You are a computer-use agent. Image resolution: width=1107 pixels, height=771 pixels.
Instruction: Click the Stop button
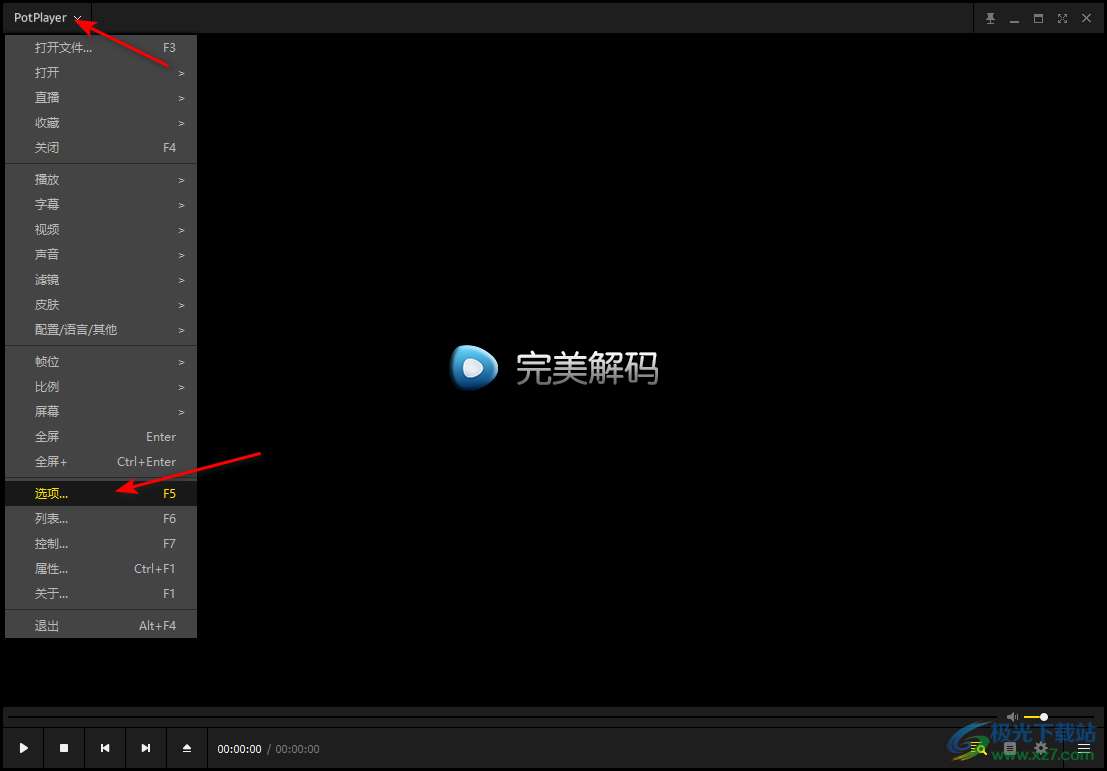click(x=64, y=748)
